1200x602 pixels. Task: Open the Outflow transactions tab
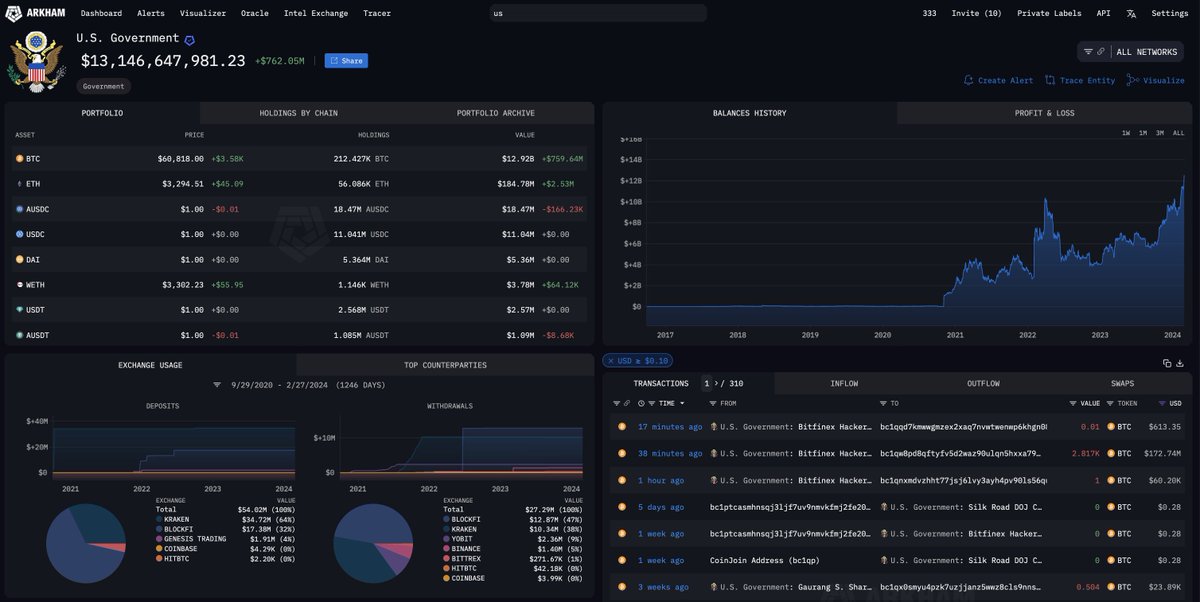[x=983, y=383]
